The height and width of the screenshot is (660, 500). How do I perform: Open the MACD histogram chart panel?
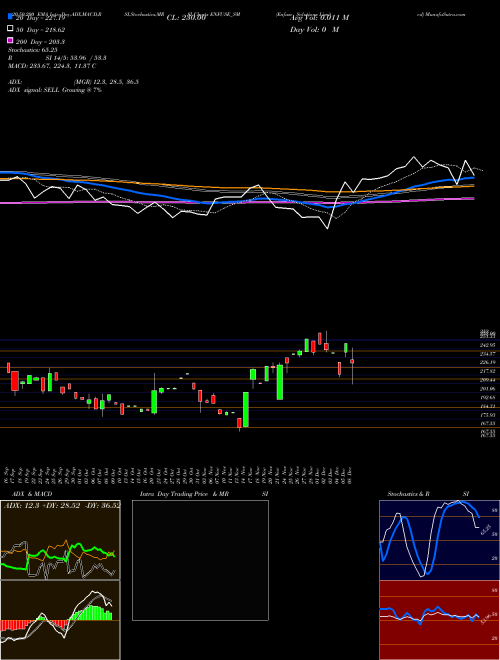[60, 620]
